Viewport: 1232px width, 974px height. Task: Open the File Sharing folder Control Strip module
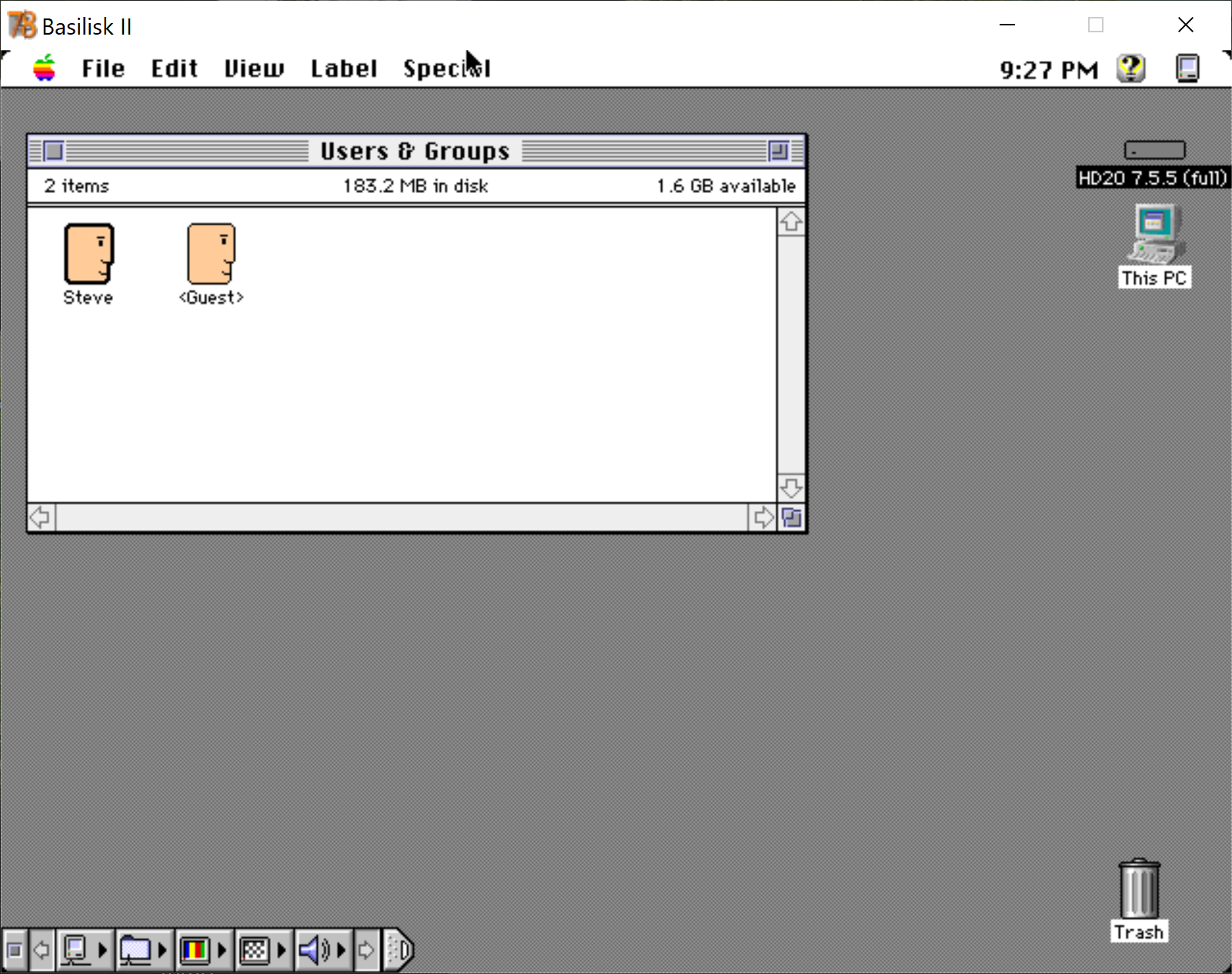pyautogui.click(x=144, y=950)
